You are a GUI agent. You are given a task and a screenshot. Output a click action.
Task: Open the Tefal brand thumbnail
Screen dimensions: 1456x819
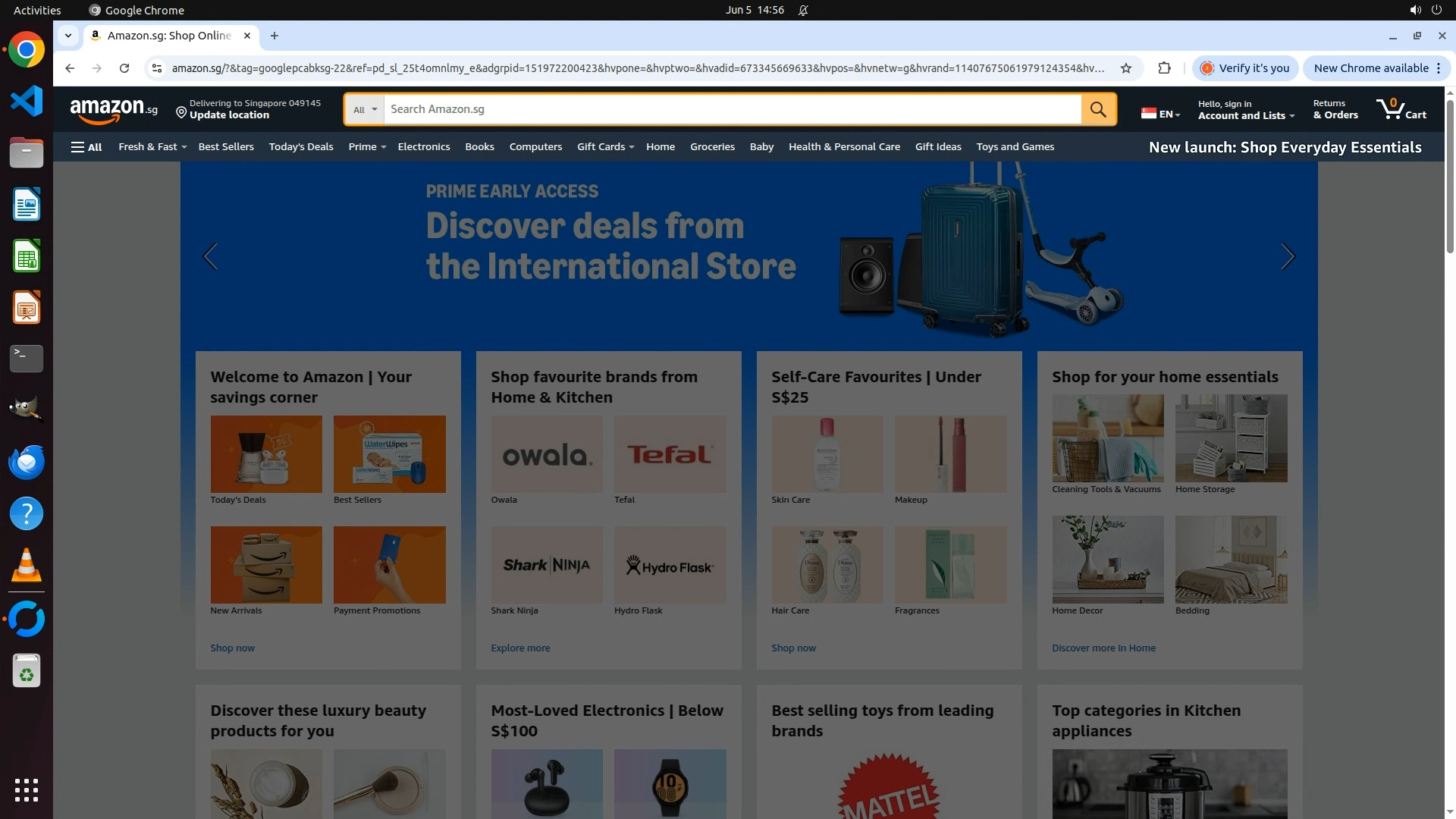[670, 454]
